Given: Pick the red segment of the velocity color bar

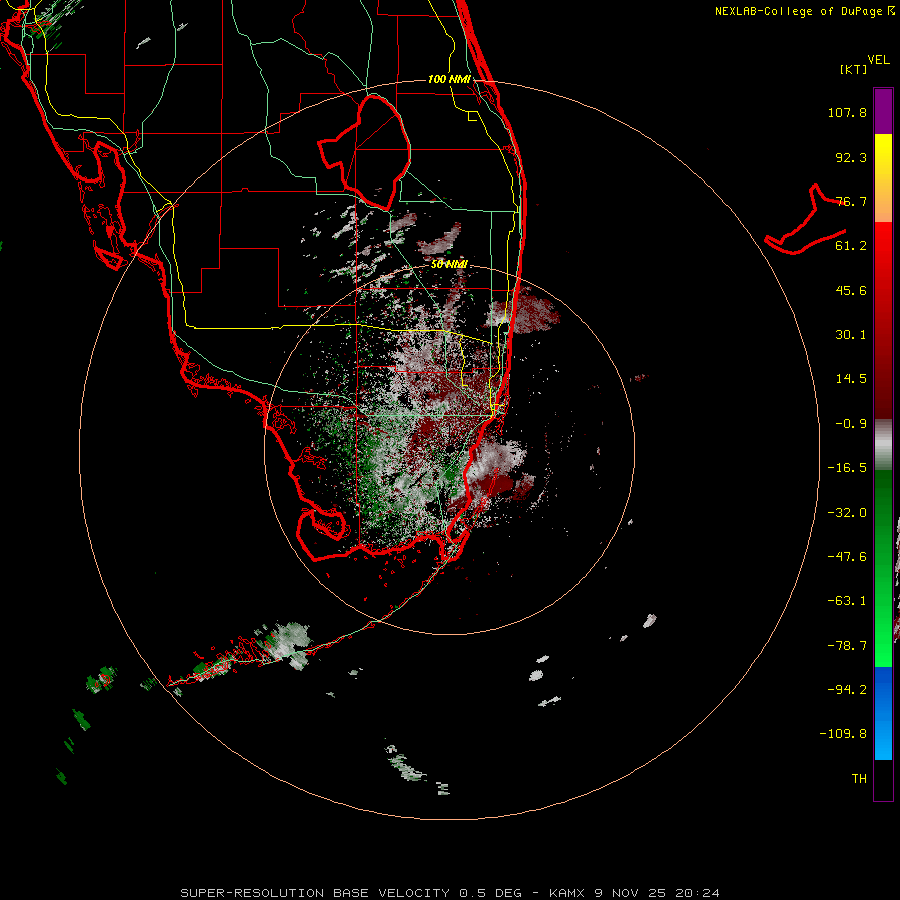Looking at the screenshot, I should [883, 320].
